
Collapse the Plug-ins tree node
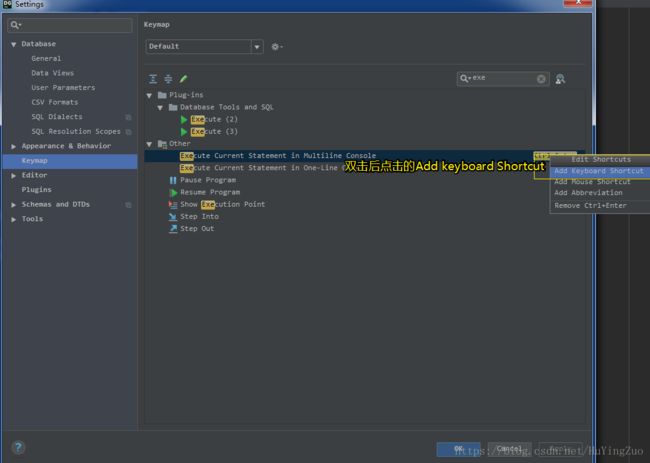click(150, 95)
